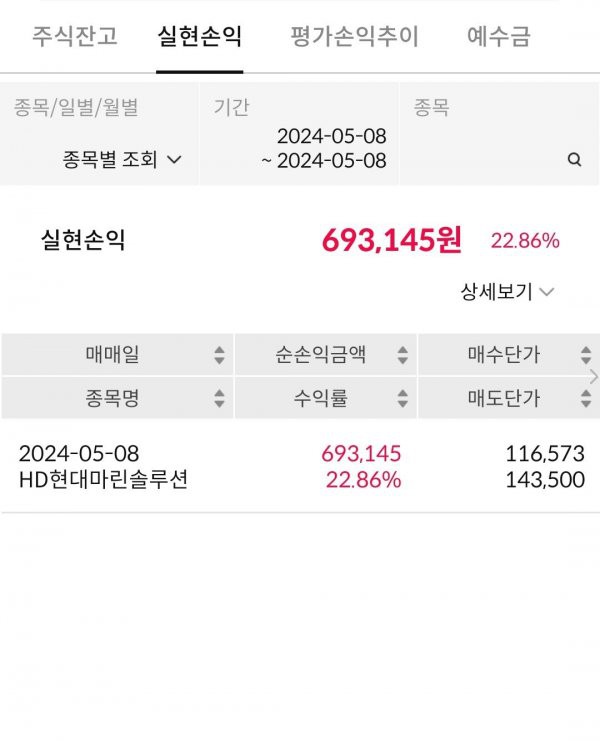The height and width of the screenshot is (741, 600).
Task: Open the 기간 date range picker
Action: pyautogui.click(x=299, y=134)
